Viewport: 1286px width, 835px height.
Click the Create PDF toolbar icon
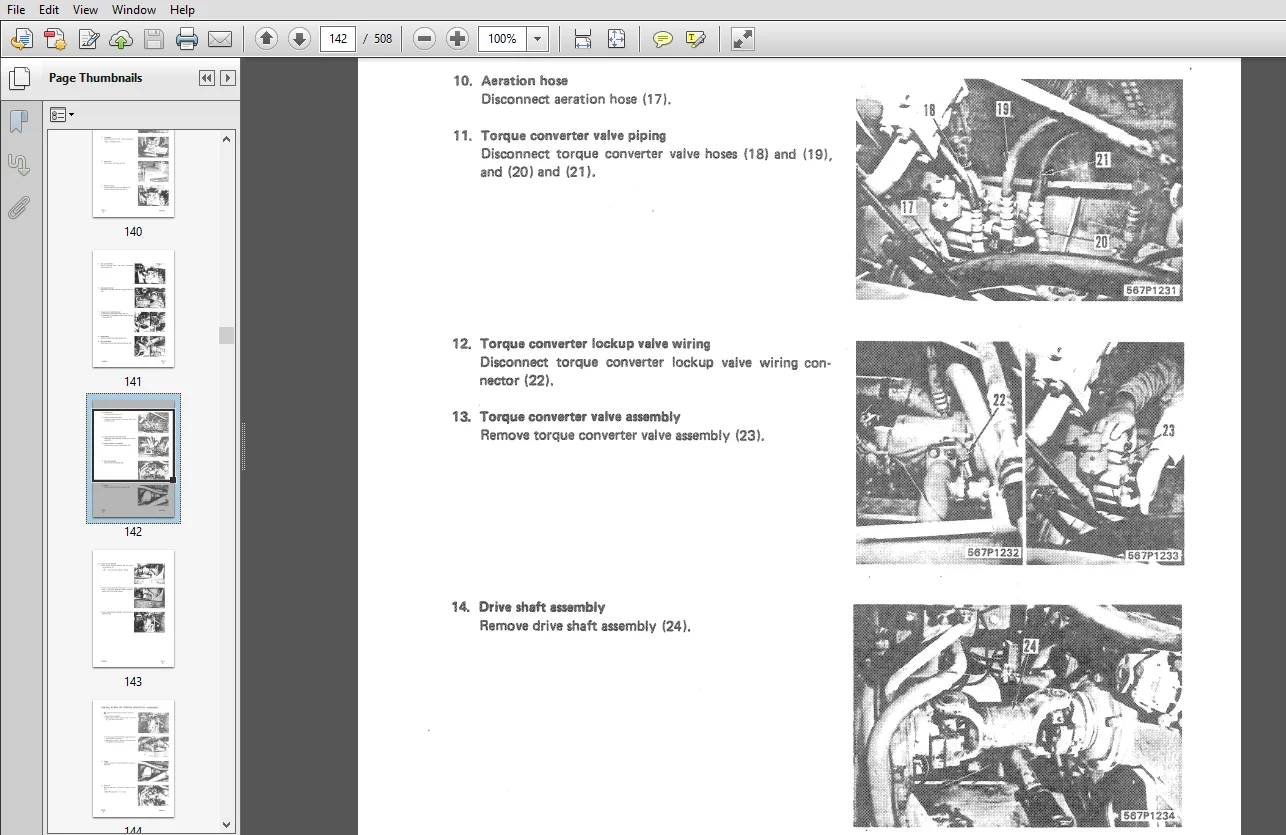(21, 39)
